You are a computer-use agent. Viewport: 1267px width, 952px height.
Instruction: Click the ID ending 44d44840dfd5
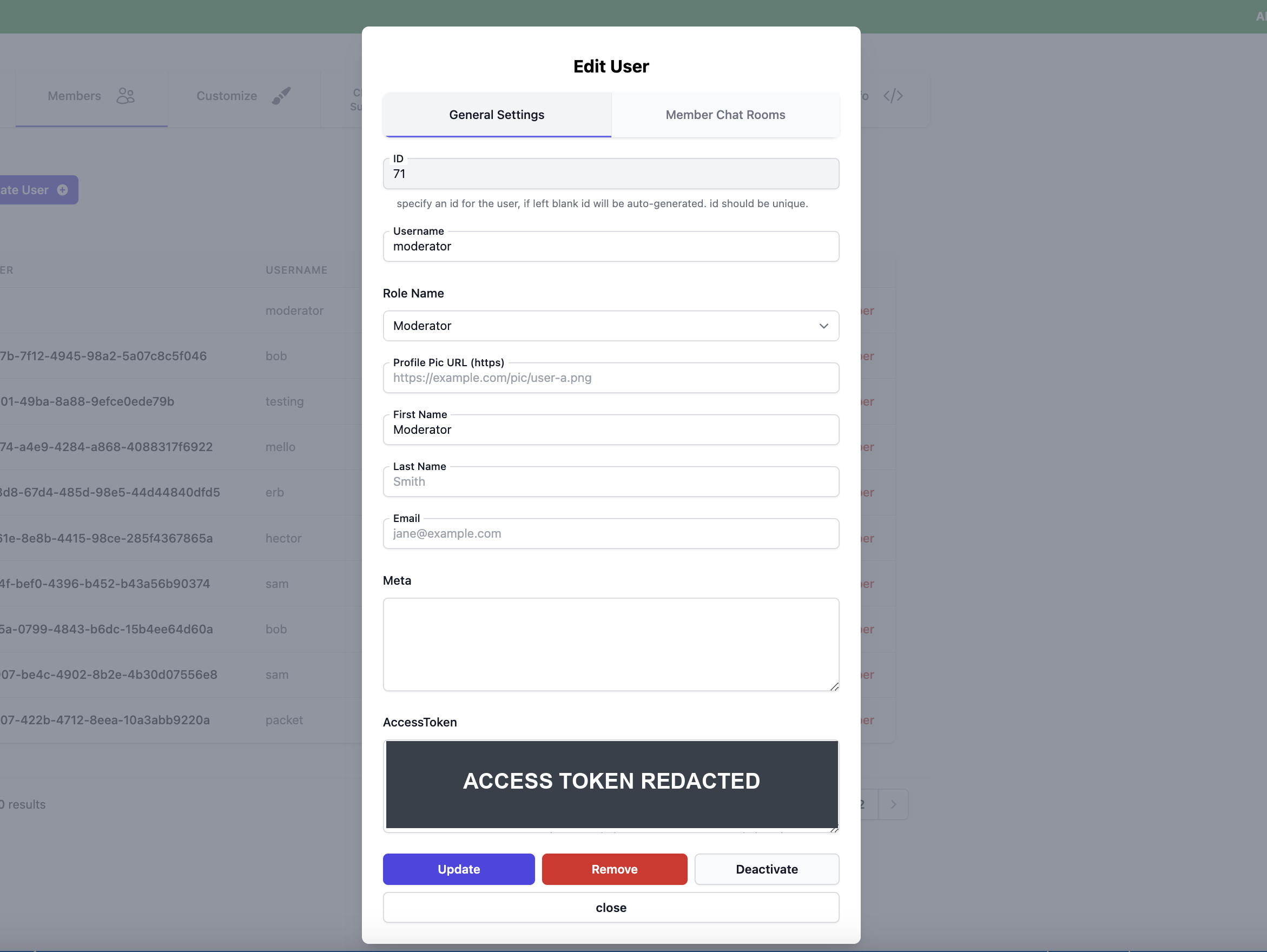(x=110, y=492)
